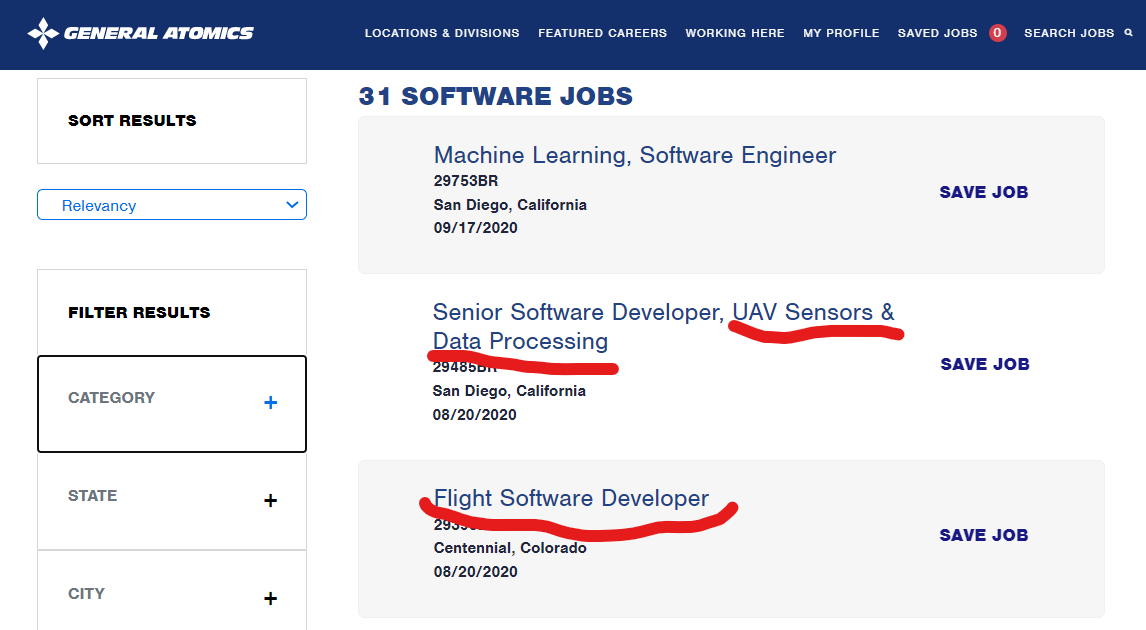1146x630 pixels.
Task: Open Search Jobs
Action: pos(1069,33)
